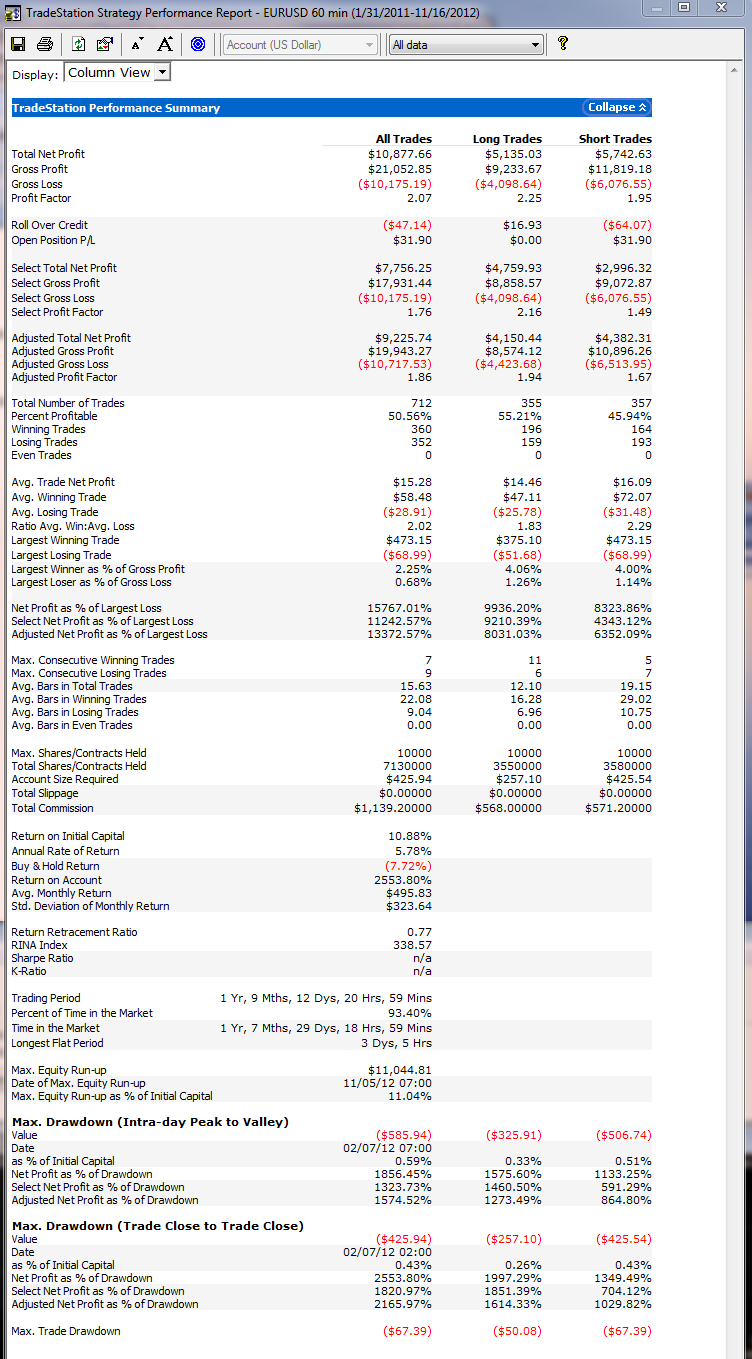
Task: Click the TradeStation Performance Summary header
Action: (x=116, y=108)
